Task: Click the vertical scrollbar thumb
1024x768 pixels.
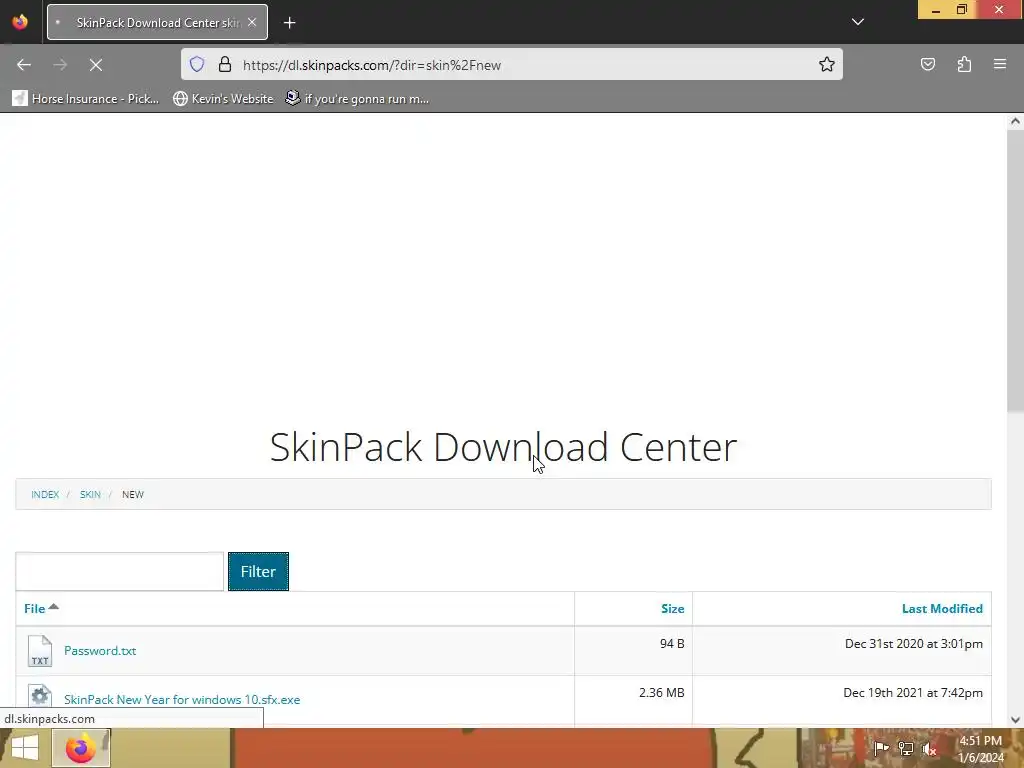Action: (1015, 270)
